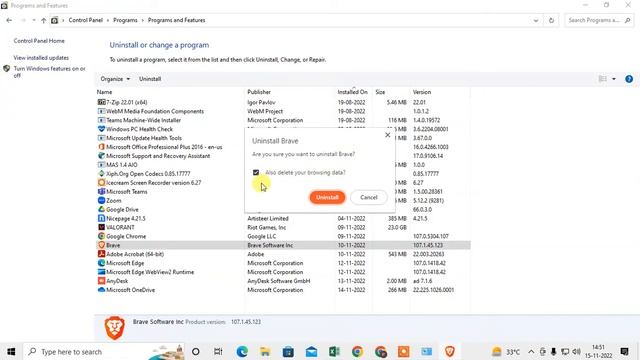
Task: Click the Google Drive icon in list
Action: 101,209
